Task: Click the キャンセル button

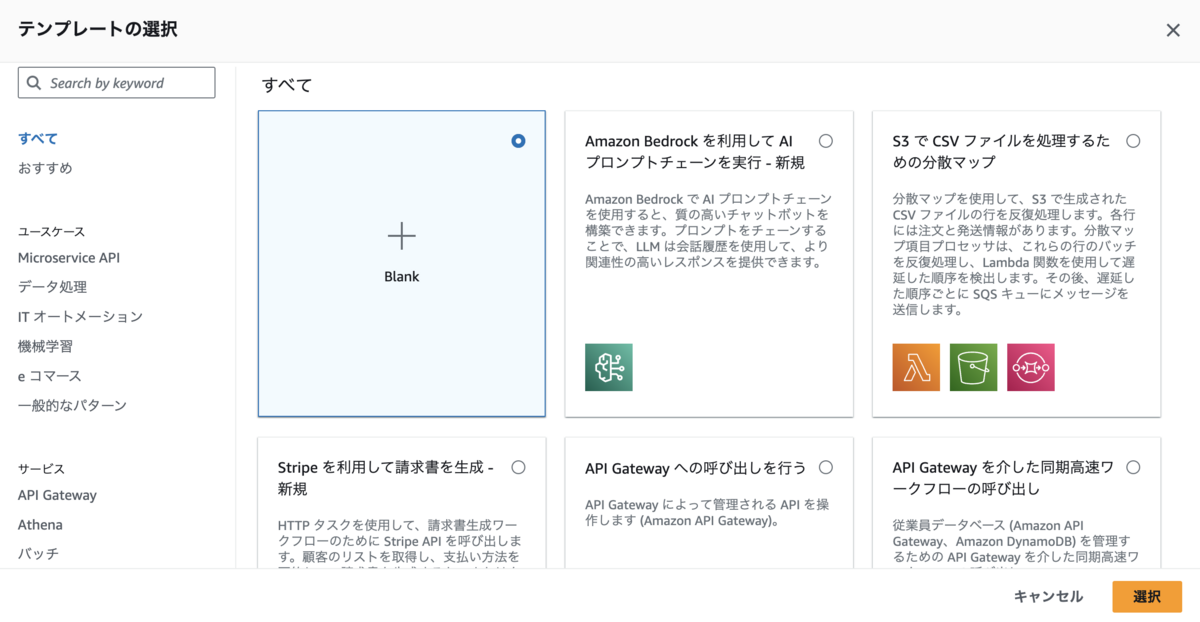Action: click(x=1048, y=596)
